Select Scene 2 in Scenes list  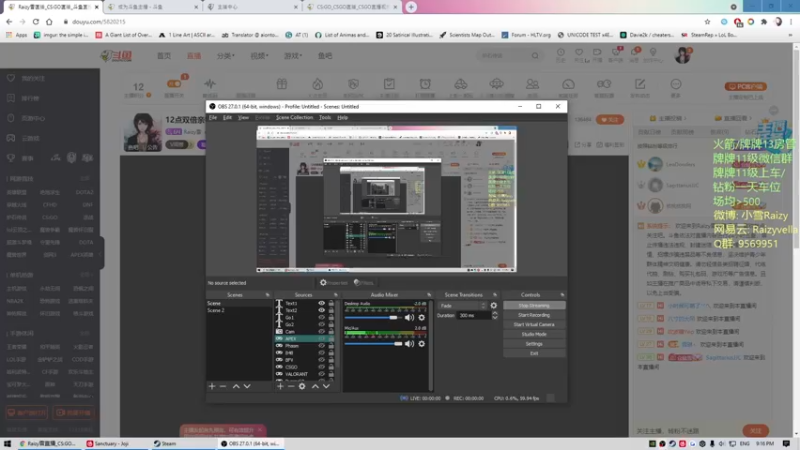click(x=239, y=310)
